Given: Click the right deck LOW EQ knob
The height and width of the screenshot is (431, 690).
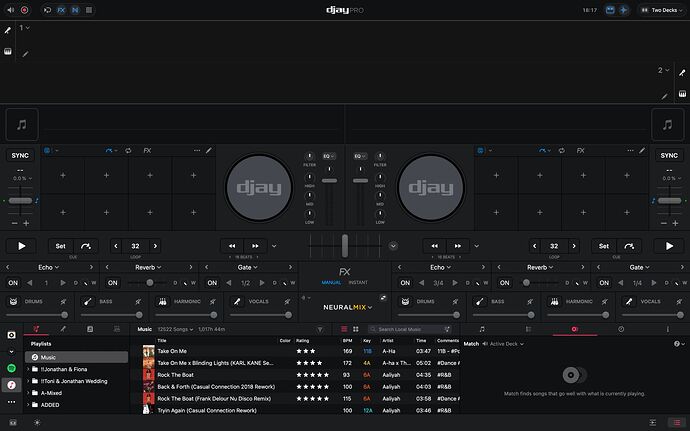Looking at the screenshot, I should tap(380, 214).
